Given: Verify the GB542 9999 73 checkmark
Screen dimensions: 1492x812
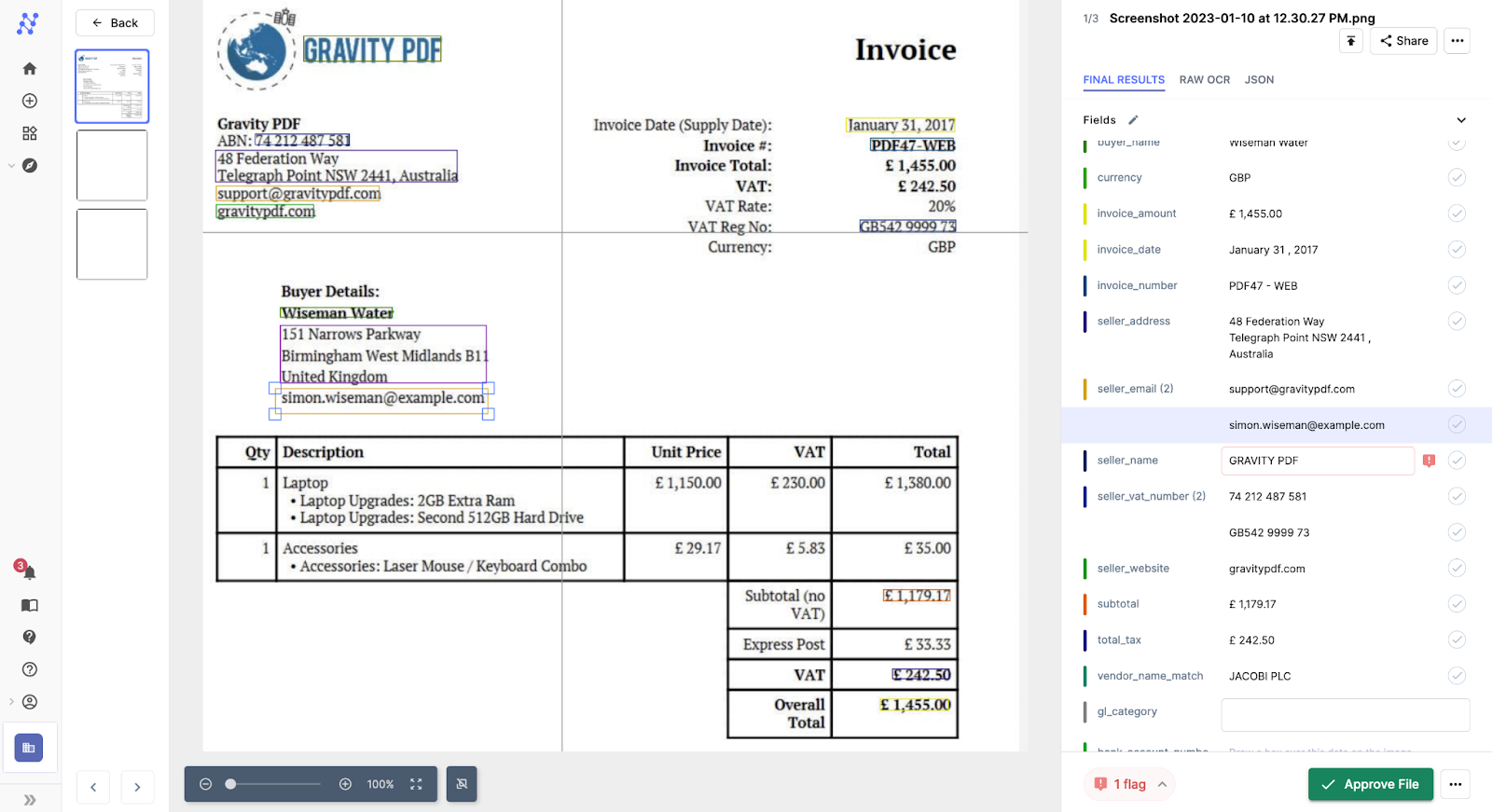Looking at the screenshot, I should 1457,532.
